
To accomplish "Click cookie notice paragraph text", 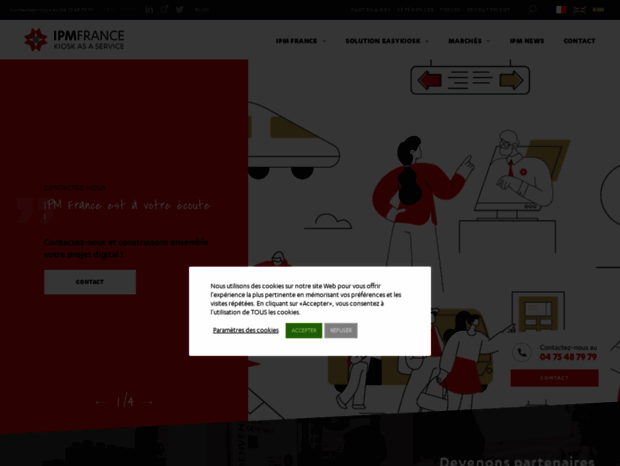I will point(306,299).
